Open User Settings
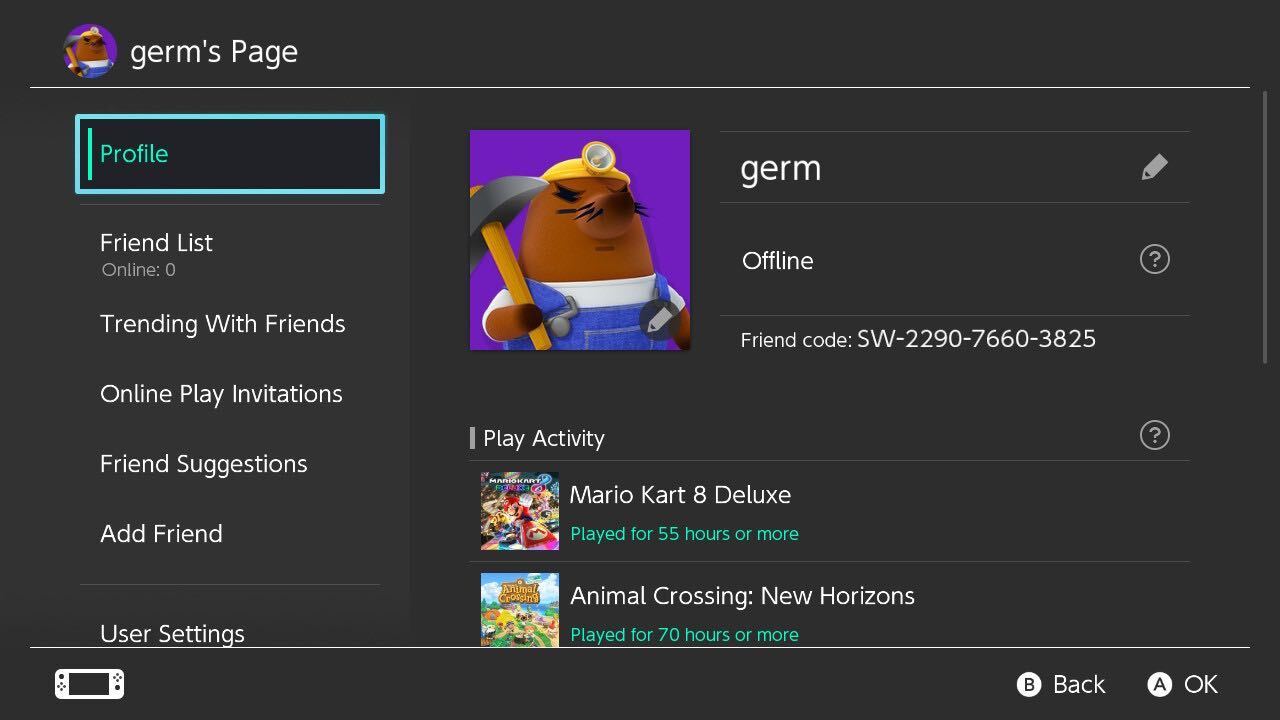 (172, 633)
